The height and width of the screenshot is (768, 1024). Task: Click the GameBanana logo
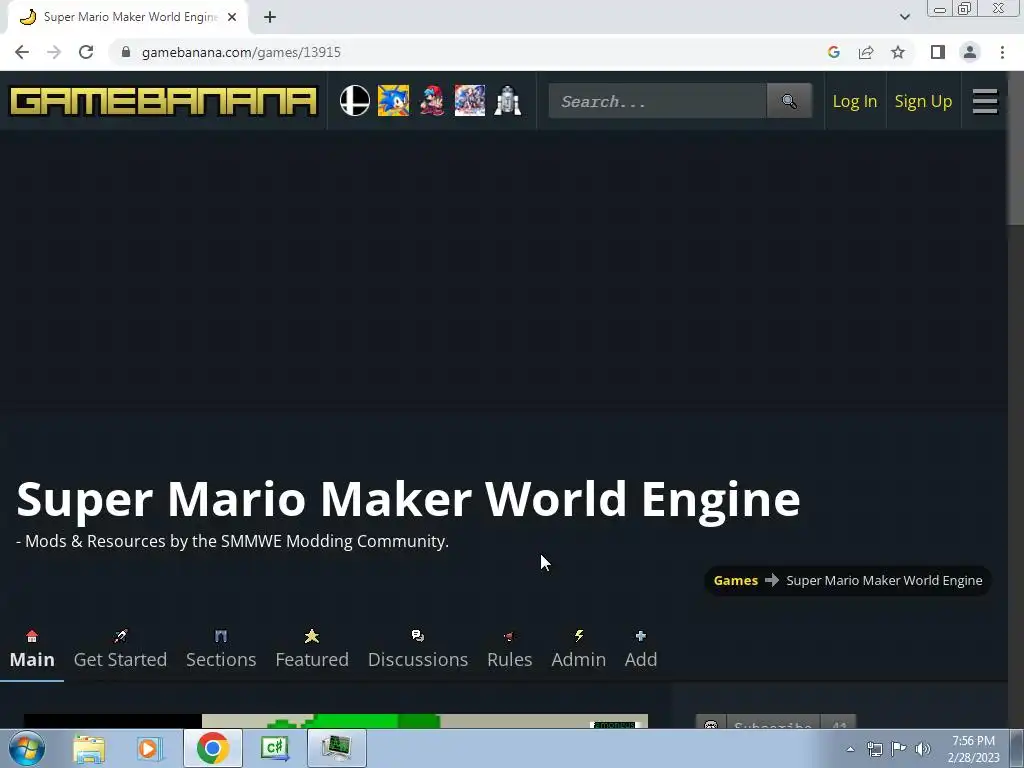click(x=163, y=101)
